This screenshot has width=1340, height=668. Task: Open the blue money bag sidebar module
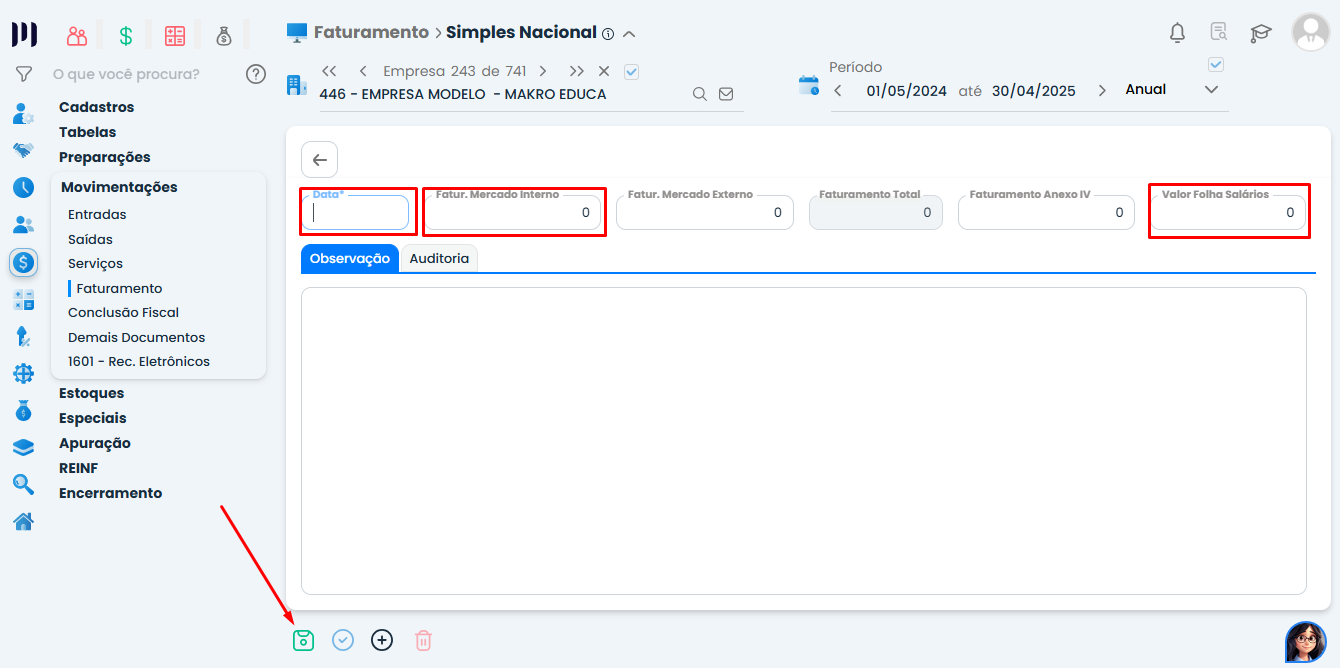pos(24,410)
